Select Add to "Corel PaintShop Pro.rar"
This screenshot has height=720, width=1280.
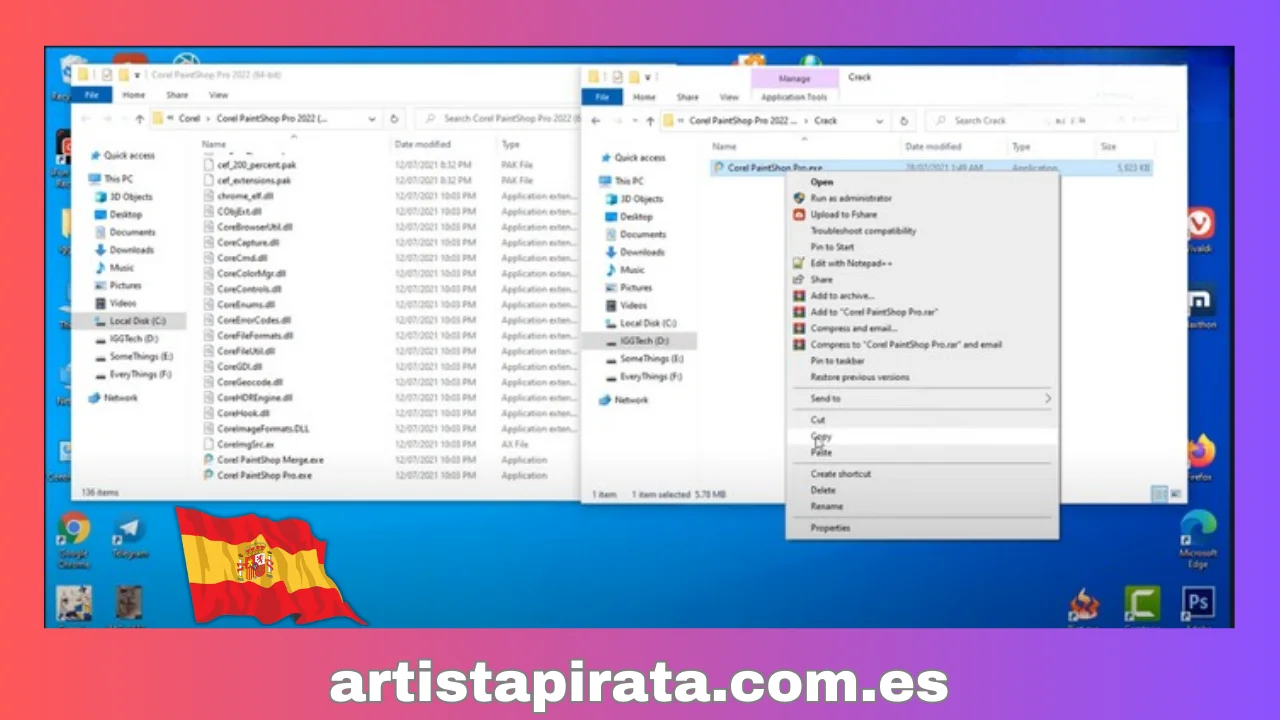coord(874,312)
